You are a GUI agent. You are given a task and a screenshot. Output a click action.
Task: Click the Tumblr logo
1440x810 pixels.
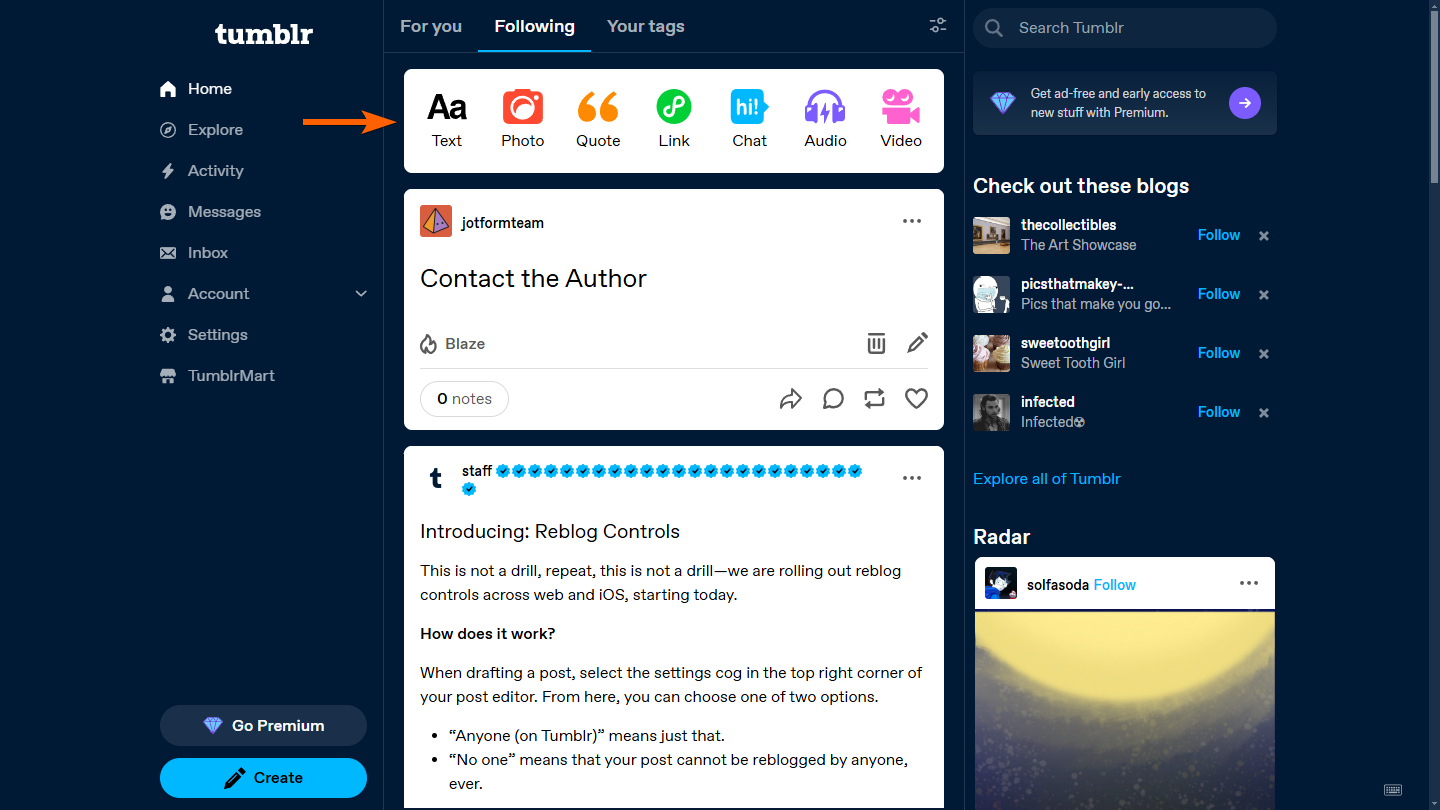(x=264, y=34)
